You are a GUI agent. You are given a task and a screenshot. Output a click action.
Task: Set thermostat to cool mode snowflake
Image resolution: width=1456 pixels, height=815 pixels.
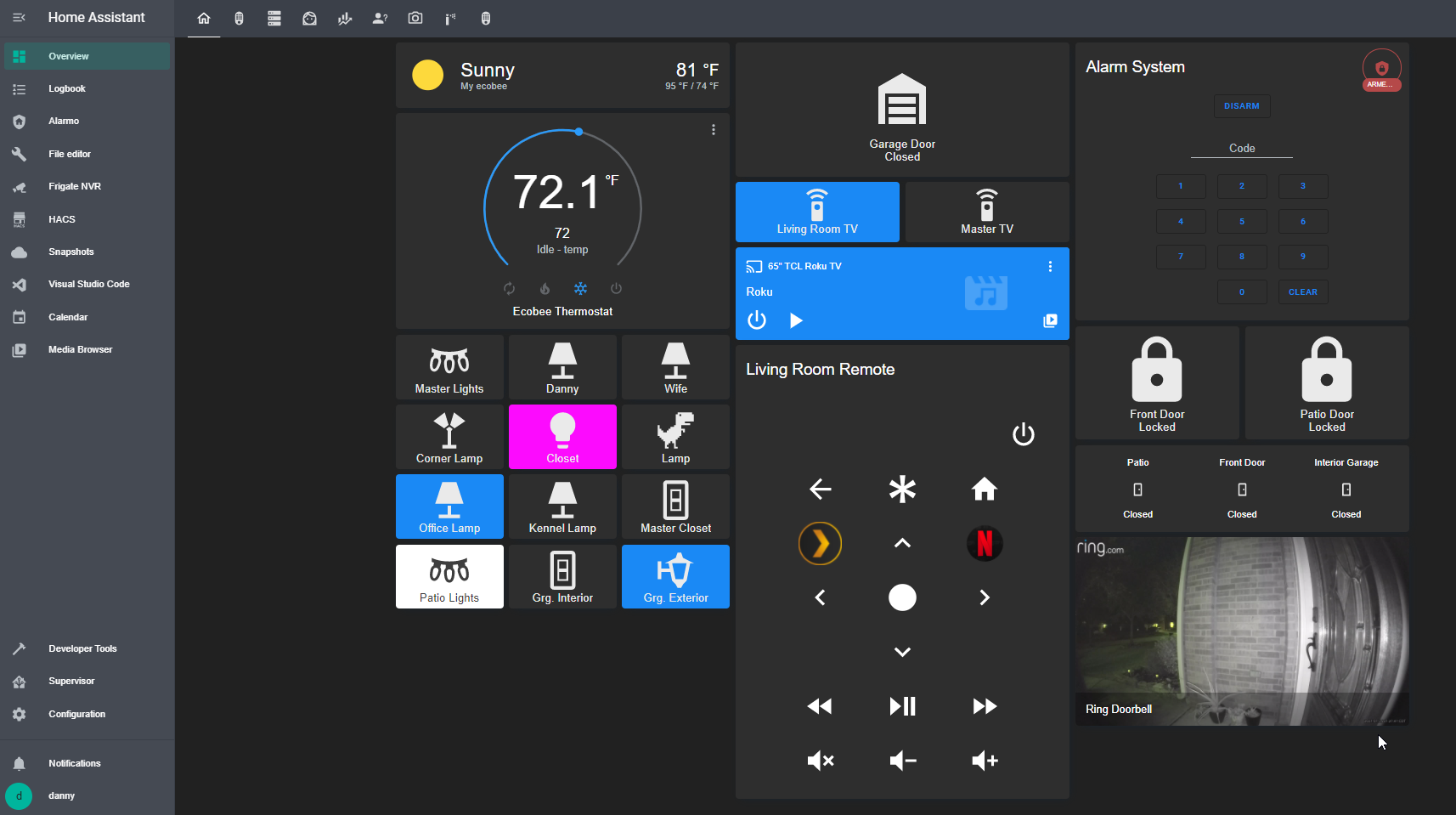pyautogui.click(x=580, y=289)
